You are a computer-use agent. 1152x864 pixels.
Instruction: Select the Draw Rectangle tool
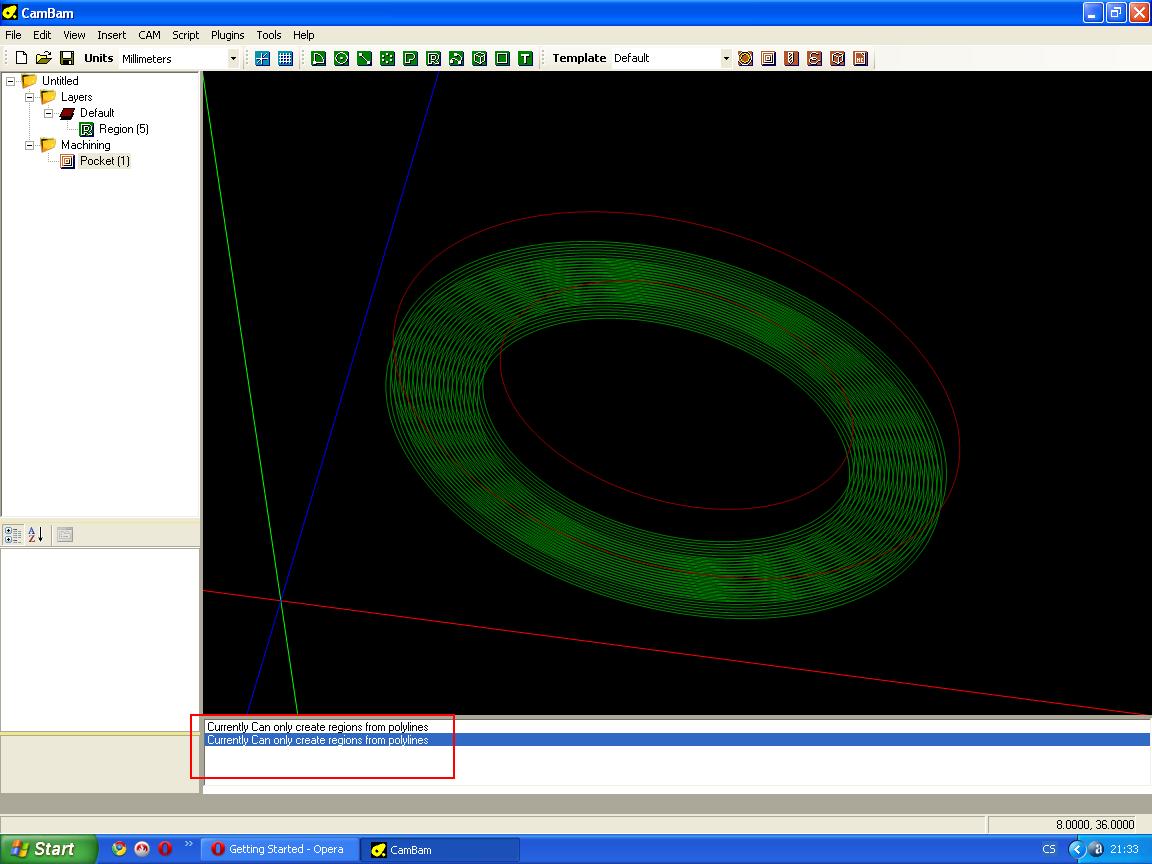pyautogui.click(x=503, y=58)
